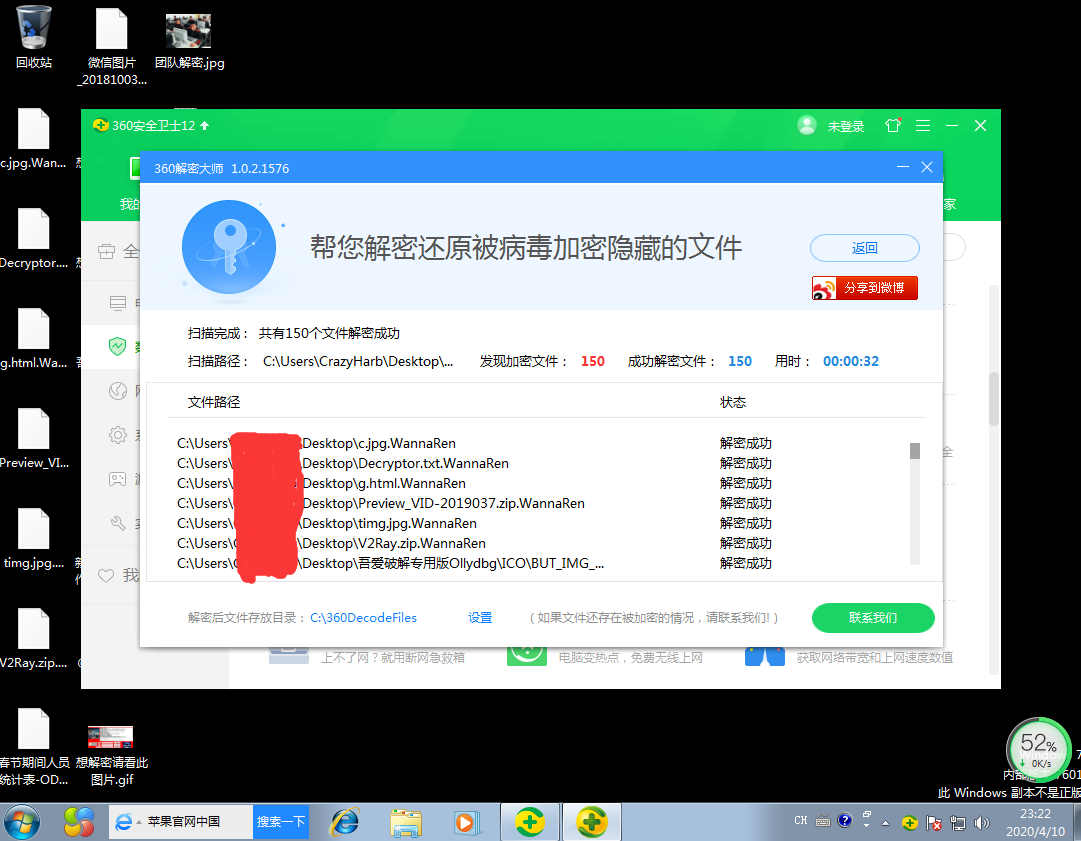
Task: Click the network tray icon
Action: click(x=958, y=822)
